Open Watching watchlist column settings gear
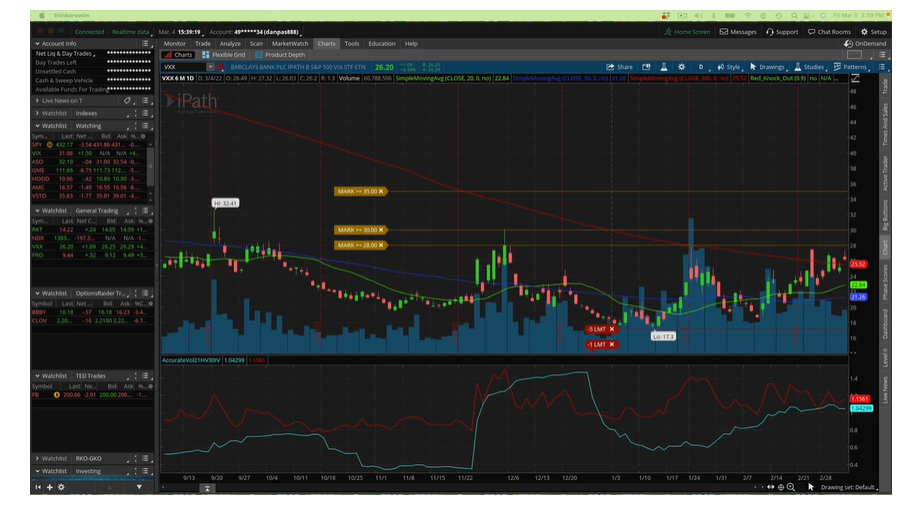The width and height of the screenshot is (916, 523). click(x=144, y=136)
